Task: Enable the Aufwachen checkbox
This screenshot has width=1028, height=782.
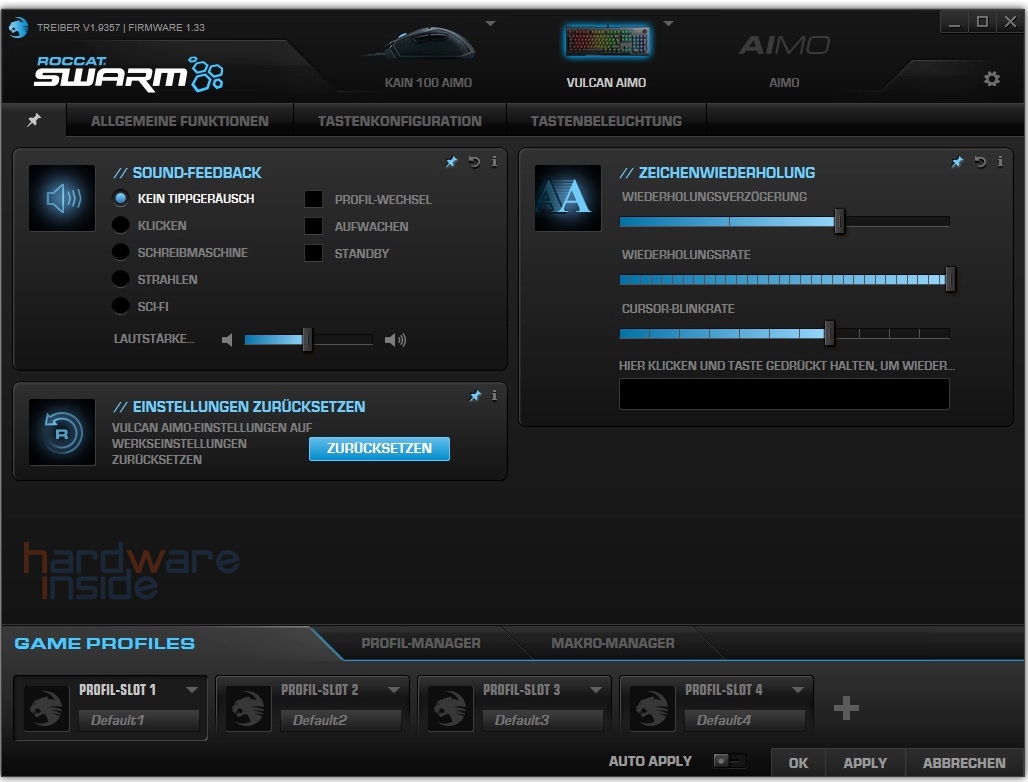Action: 313,225
